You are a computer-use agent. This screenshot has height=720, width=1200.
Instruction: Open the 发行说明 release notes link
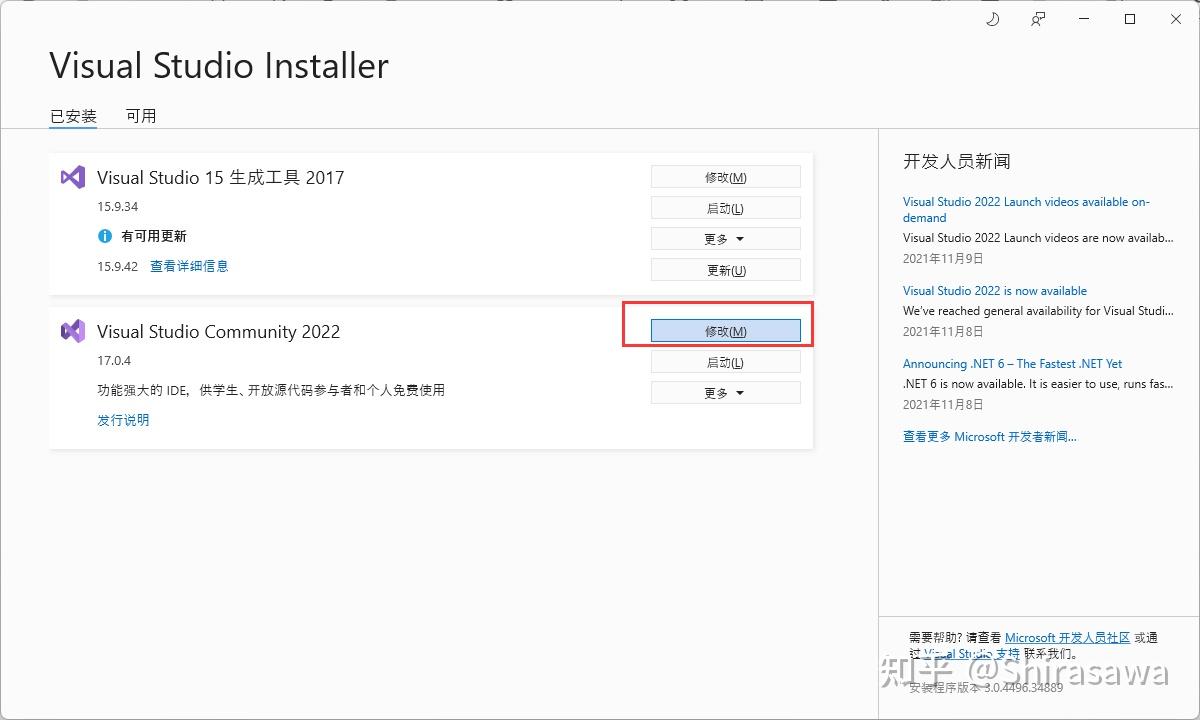click(123, 420)
